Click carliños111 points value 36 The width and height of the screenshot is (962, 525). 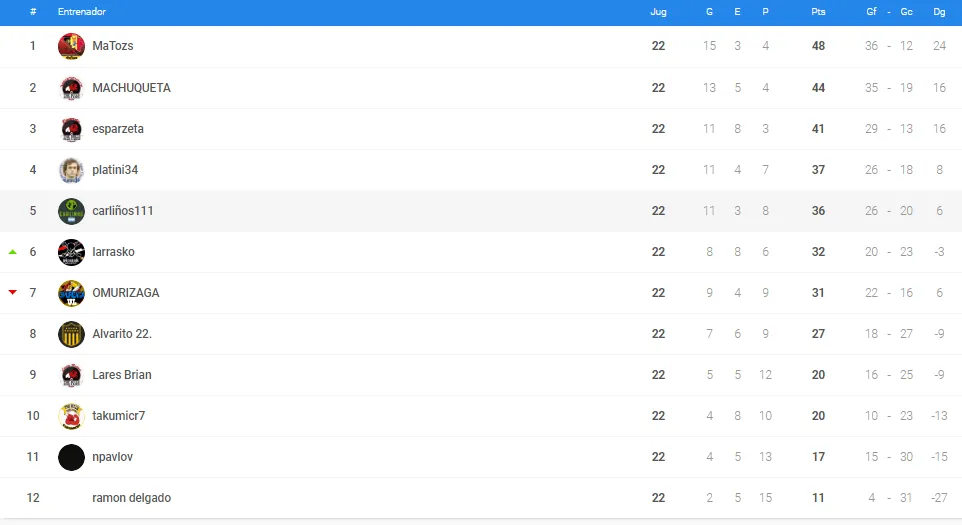(x=818, y=211)
